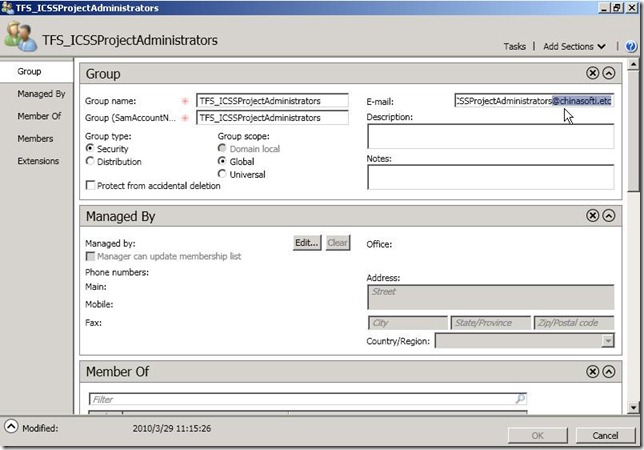644x450 pixels.
Task: Go to Member Of in left navigation
Action: (39, 116)
